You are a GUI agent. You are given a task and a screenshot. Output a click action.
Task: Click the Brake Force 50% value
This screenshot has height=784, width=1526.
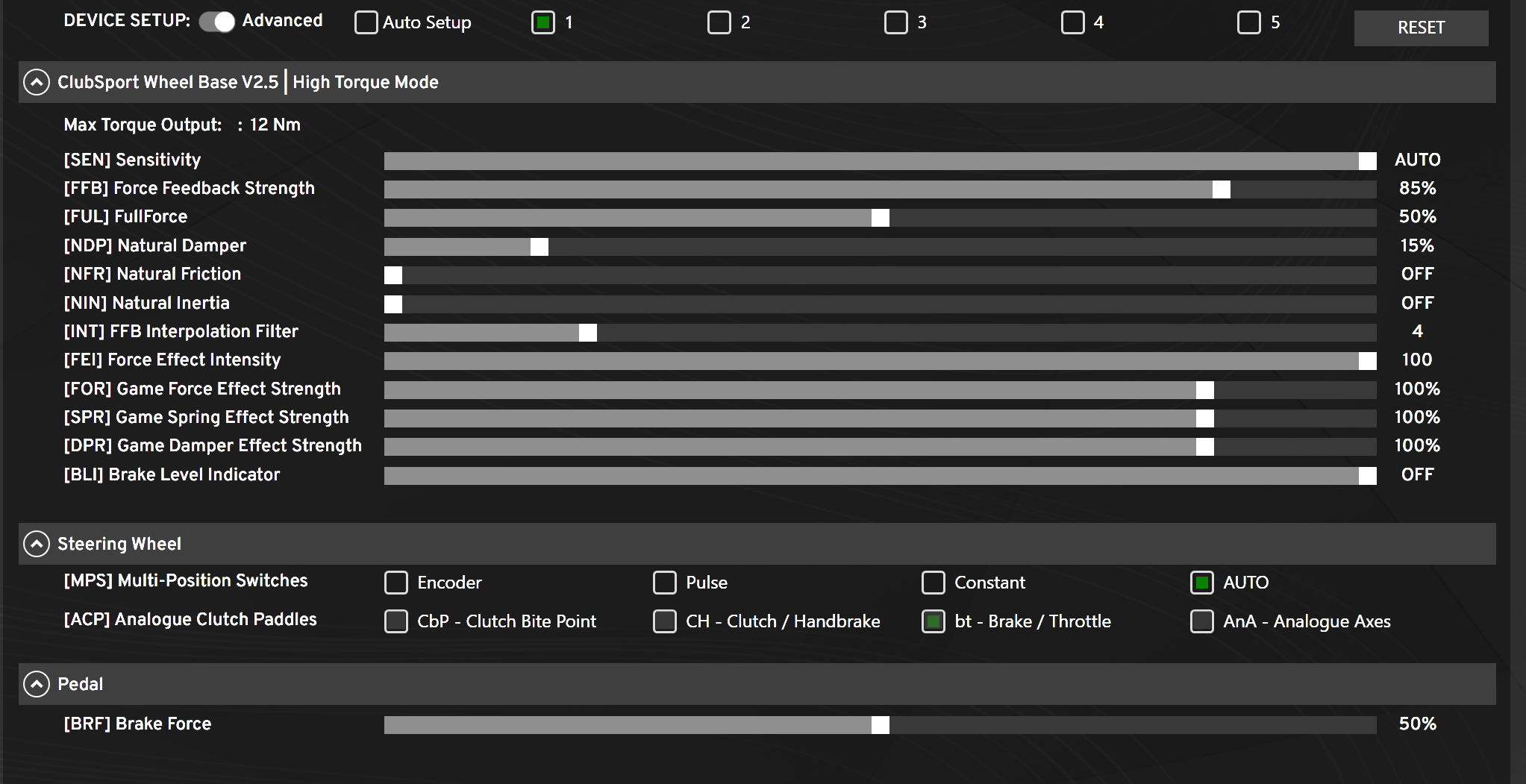tap(1417, 724)
